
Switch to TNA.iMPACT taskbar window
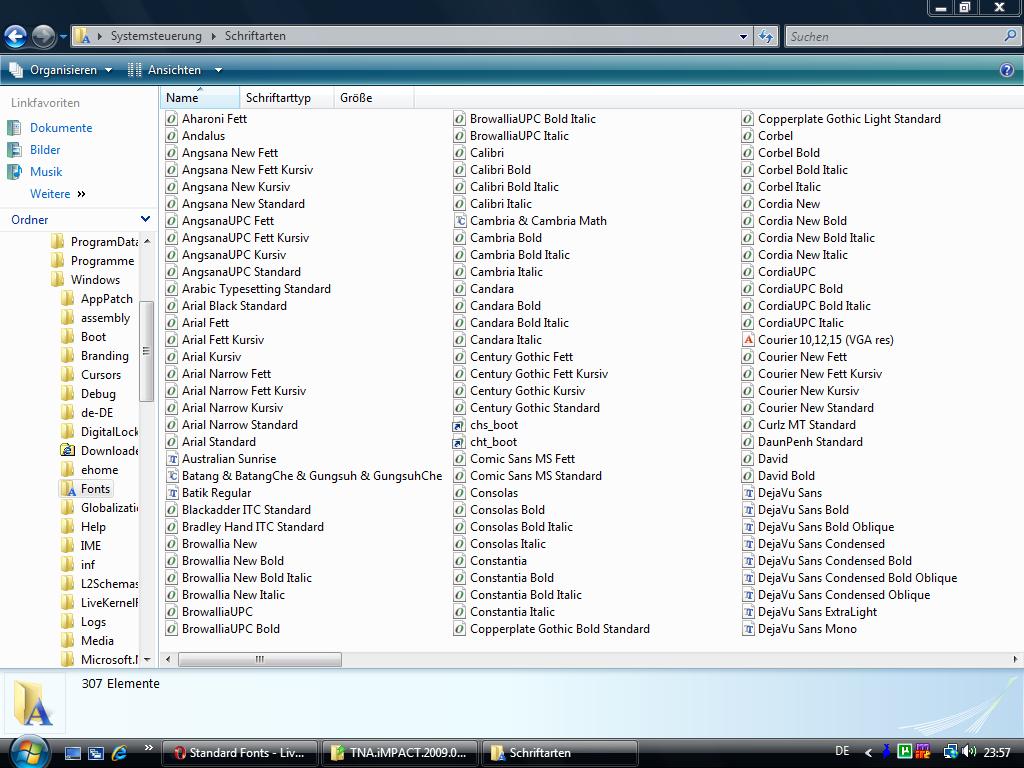point(400,753)
